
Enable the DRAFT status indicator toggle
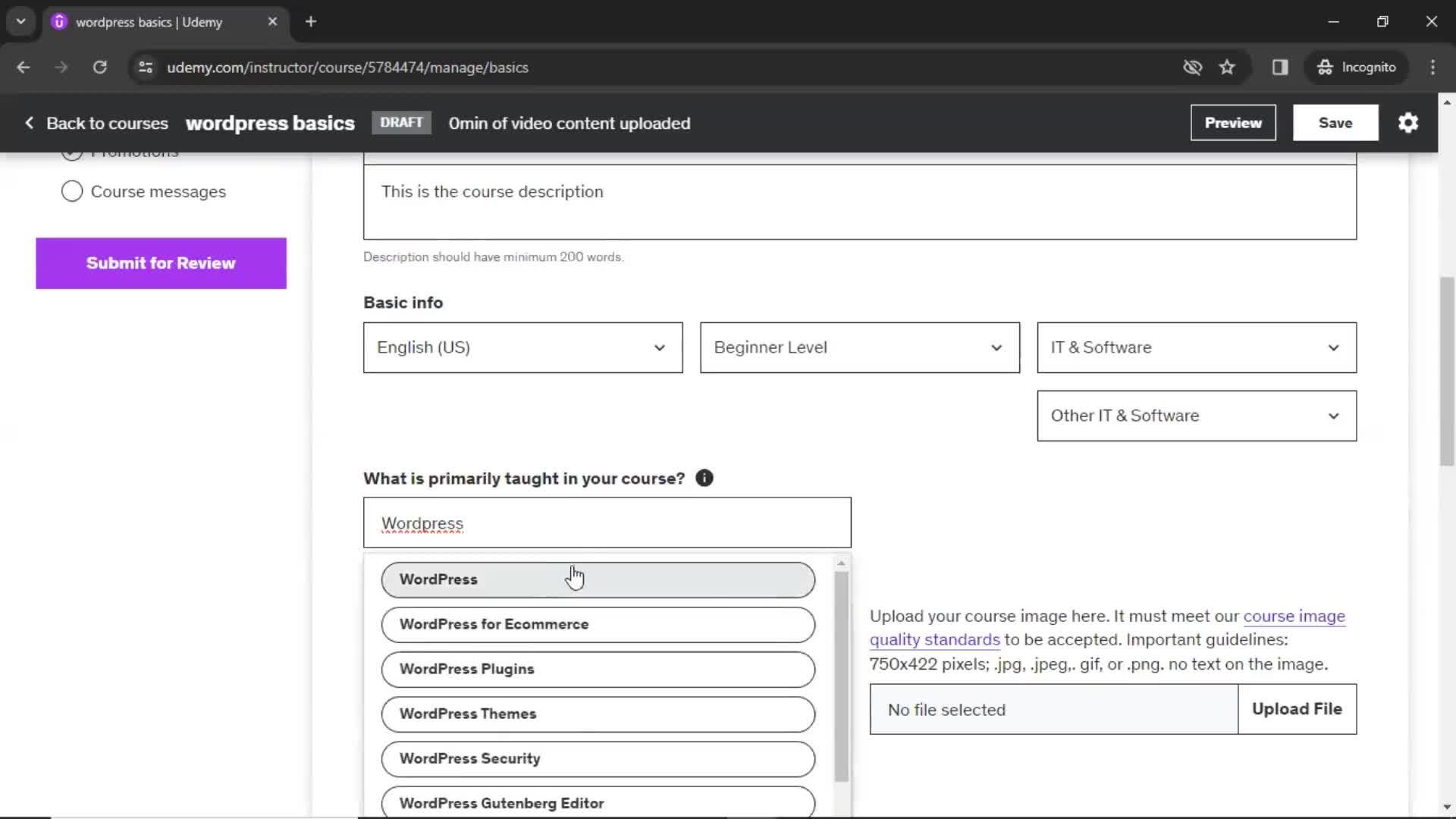tap(402, 122)
